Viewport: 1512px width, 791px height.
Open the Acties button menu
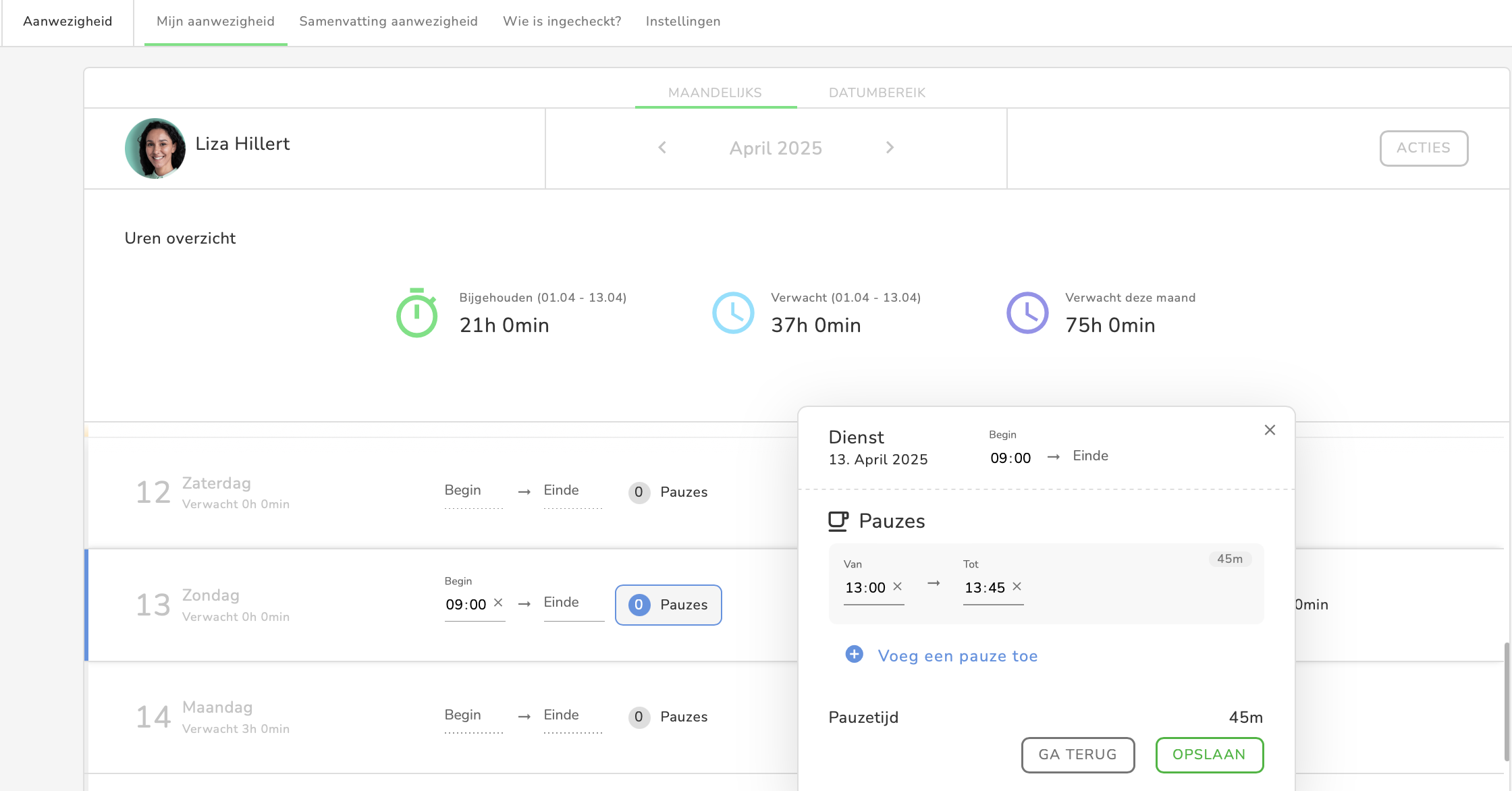click(1423, 148)
